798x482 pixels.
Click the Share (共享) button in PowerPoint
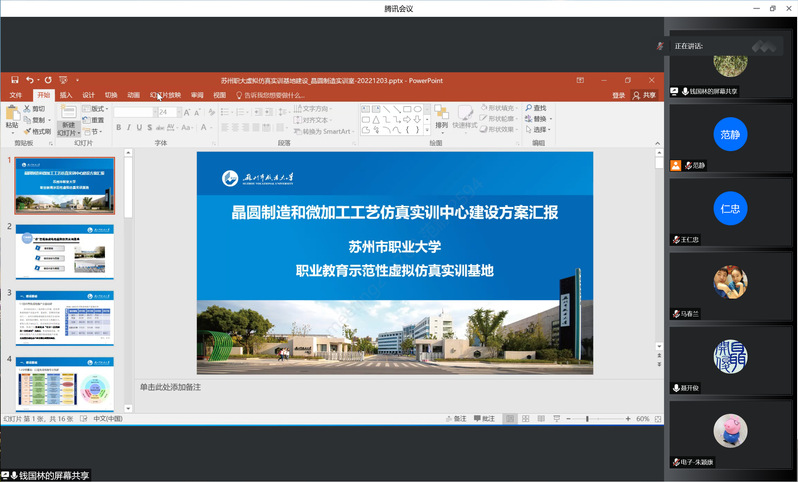(644, 95)
